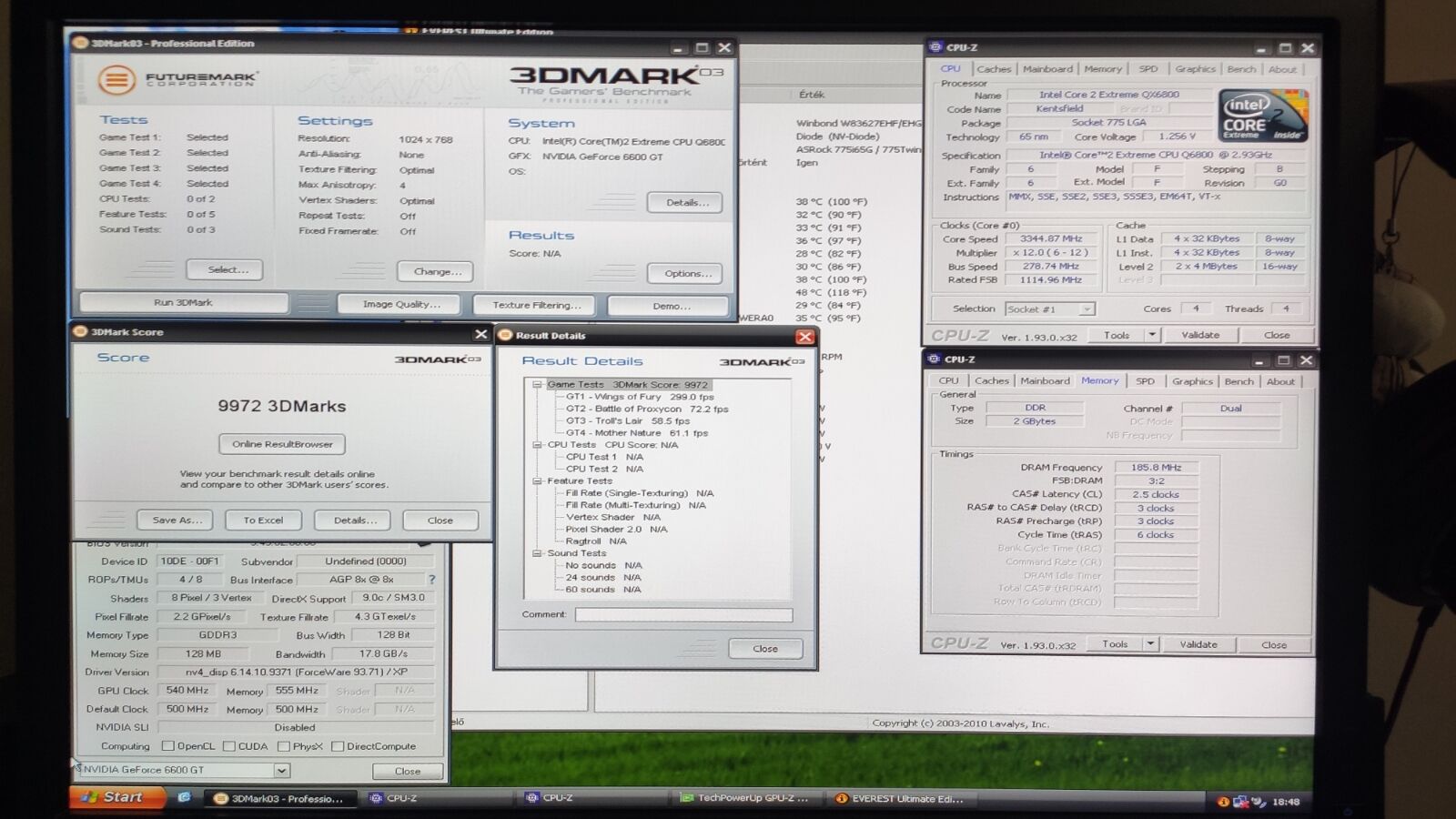The height and width of the screenshot is (819, 1456).
Task: Click the lower CPU-Z window title icon
Action: click(x=933, y=359)
